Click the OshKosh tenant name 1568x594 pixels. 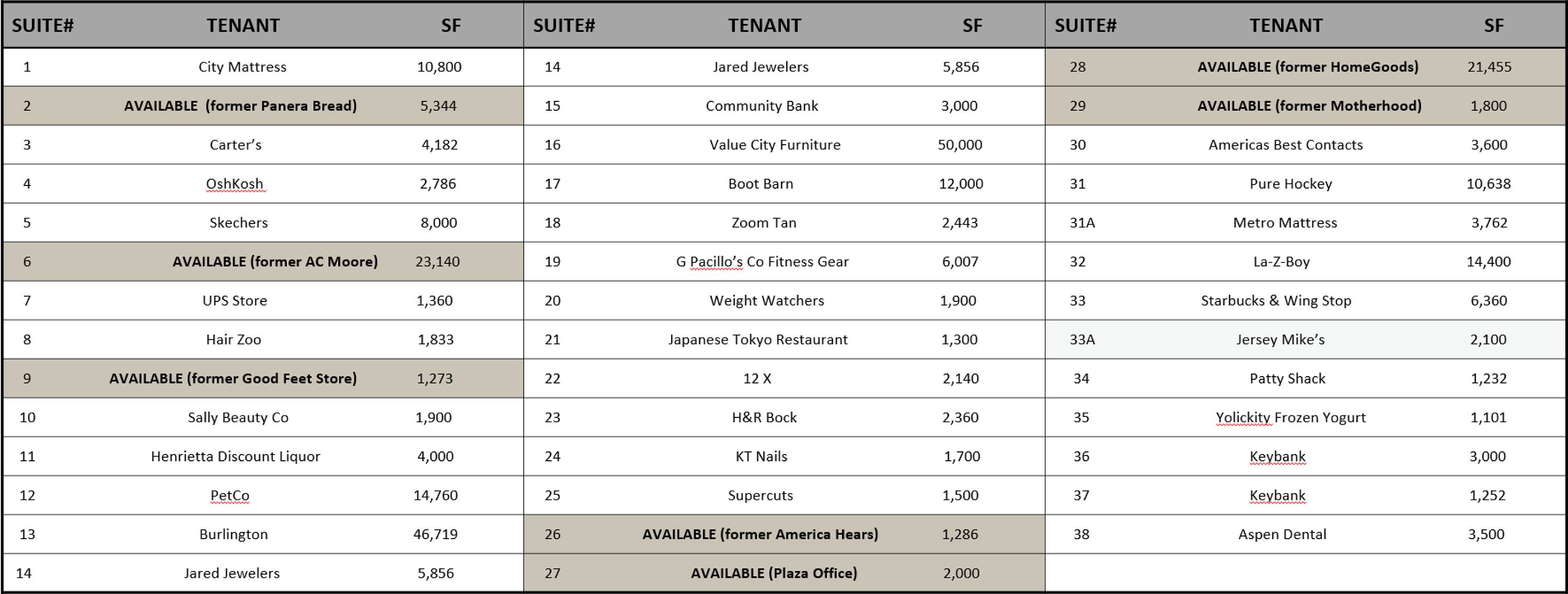click(x=235, y=184)
